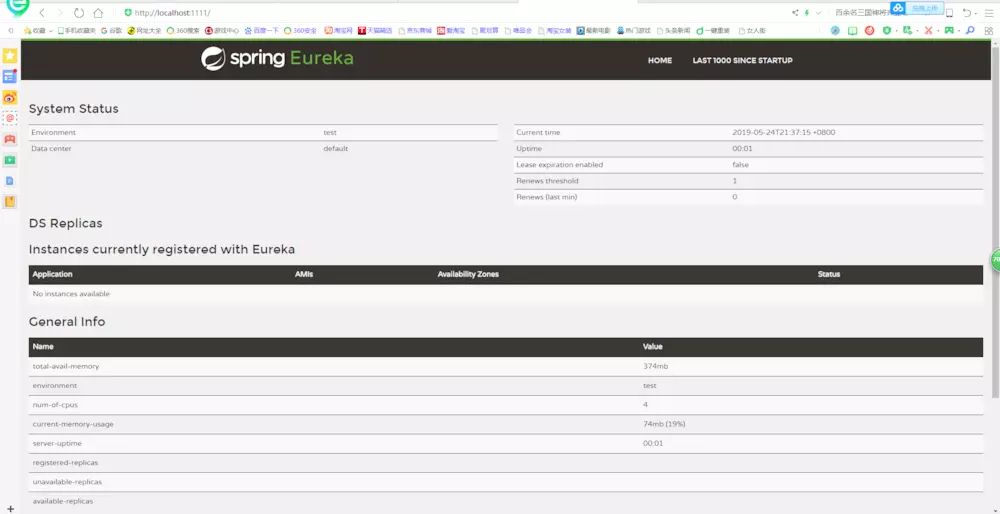
Task: Open the 360搜索 bookmark
Action: point(183,30)
